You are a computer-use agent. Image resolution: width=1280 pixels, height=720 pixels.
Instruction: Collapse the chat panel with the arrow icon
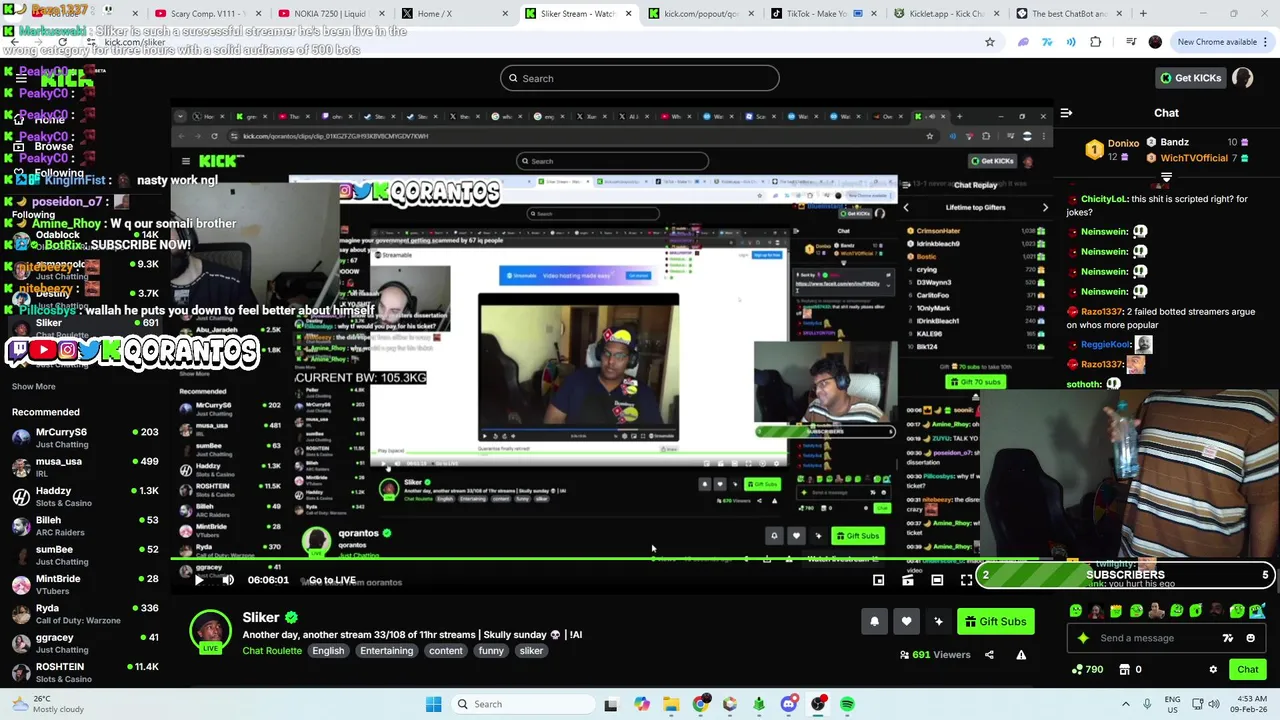[x=1066, y=113]
